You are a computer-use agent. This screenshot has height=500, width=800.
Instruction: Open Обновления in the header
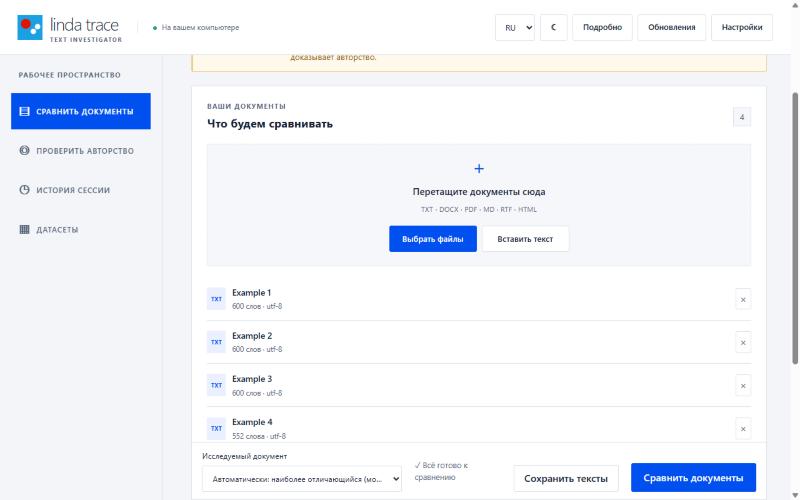671,28
